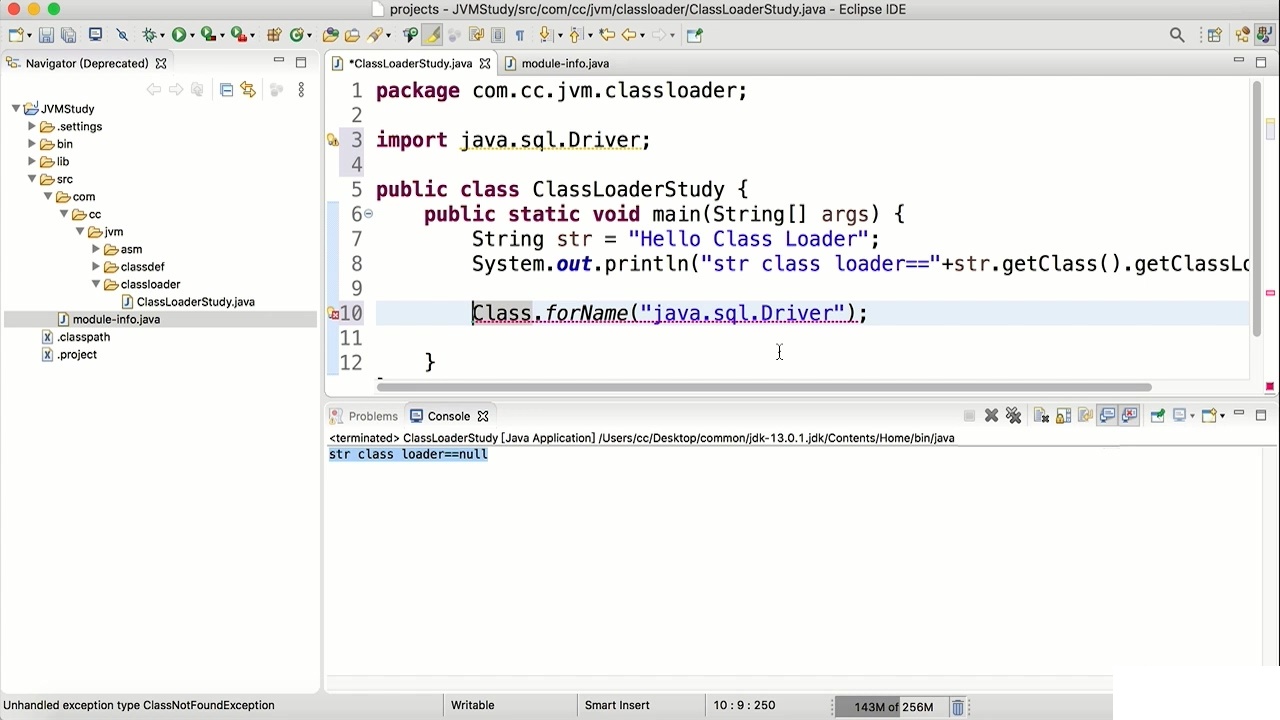
Task: Toggle Link with Editor in Navigator
Action: click(x=248, y=90)
